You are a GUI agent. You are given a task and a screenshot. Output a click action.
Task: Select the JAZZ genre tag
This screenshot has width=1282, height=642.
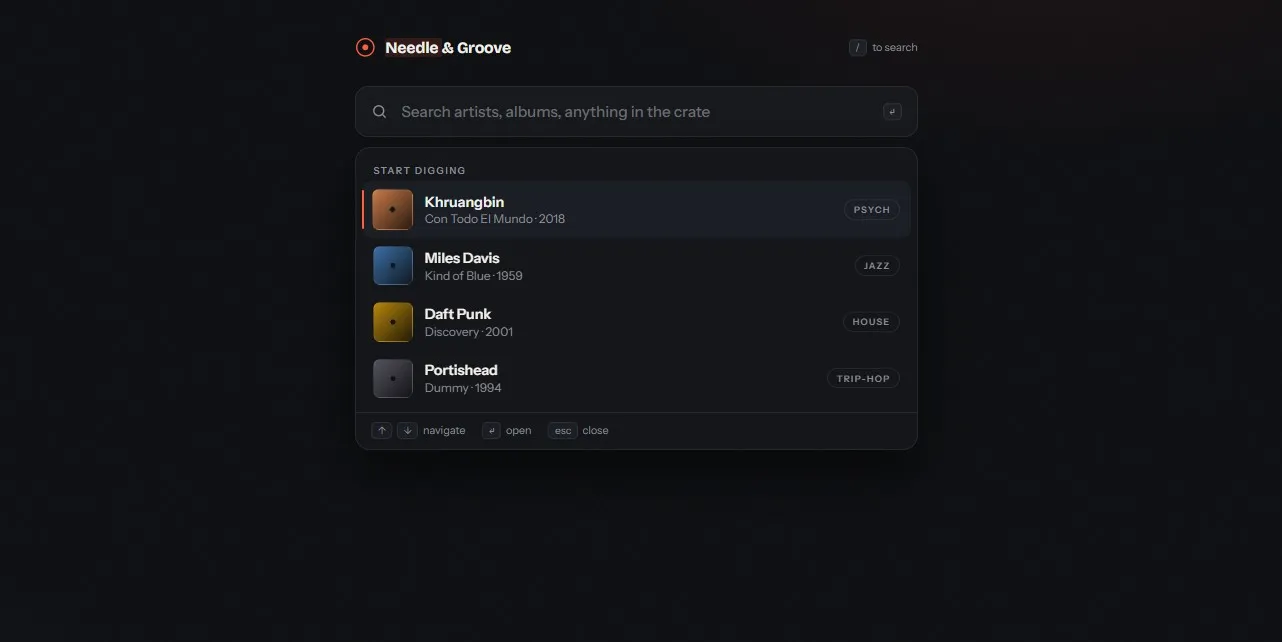coord(877,266)
